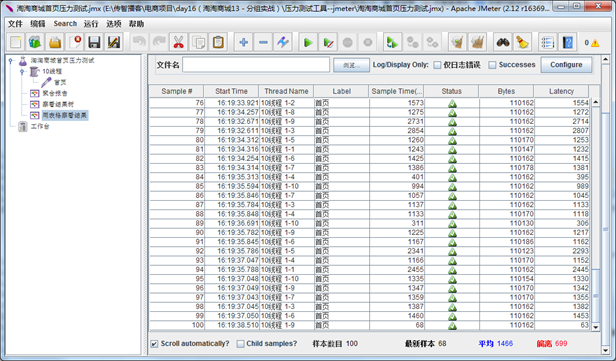
Task: Enable Child samples checkbox
Action: pos(240,344)
